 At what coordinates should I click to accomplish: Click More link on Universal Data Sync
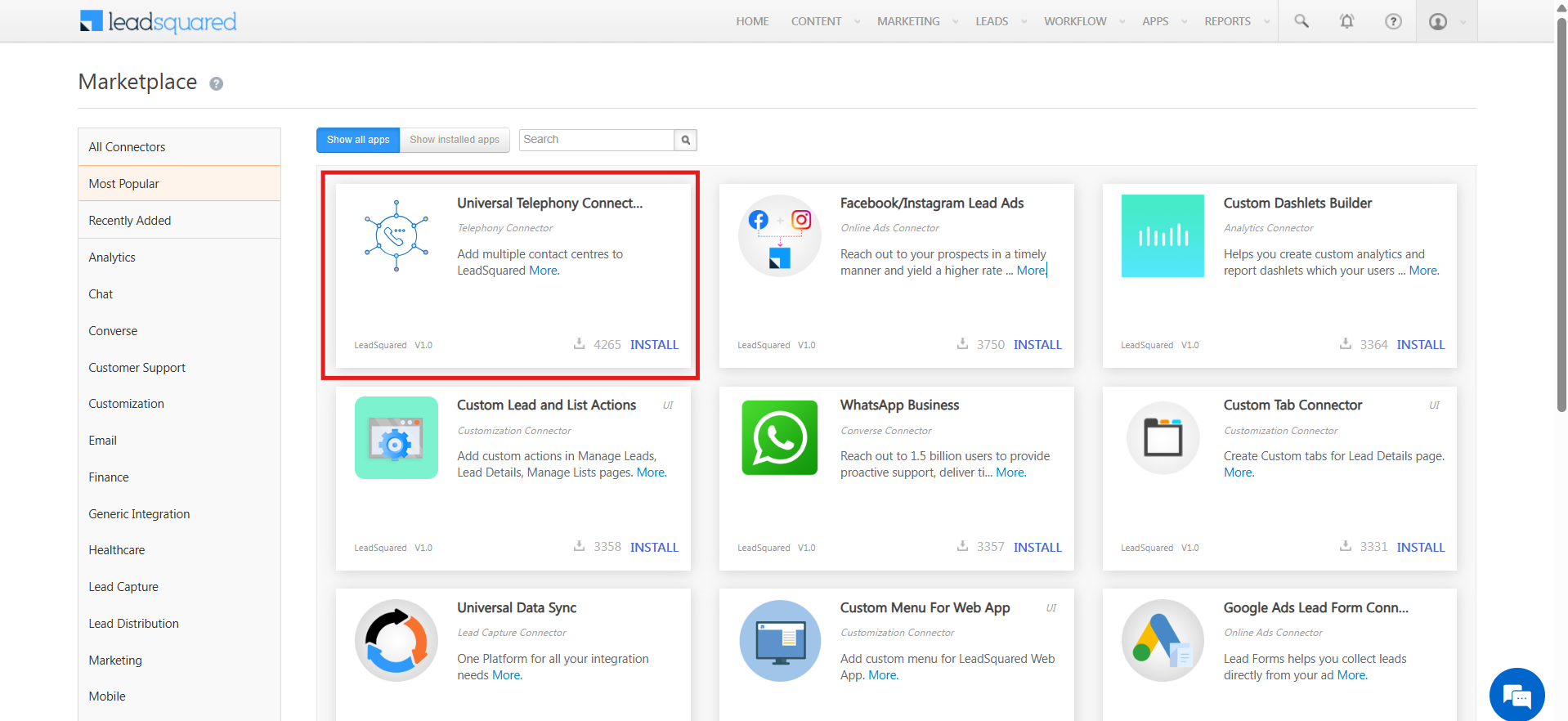(x=507, y=675)
